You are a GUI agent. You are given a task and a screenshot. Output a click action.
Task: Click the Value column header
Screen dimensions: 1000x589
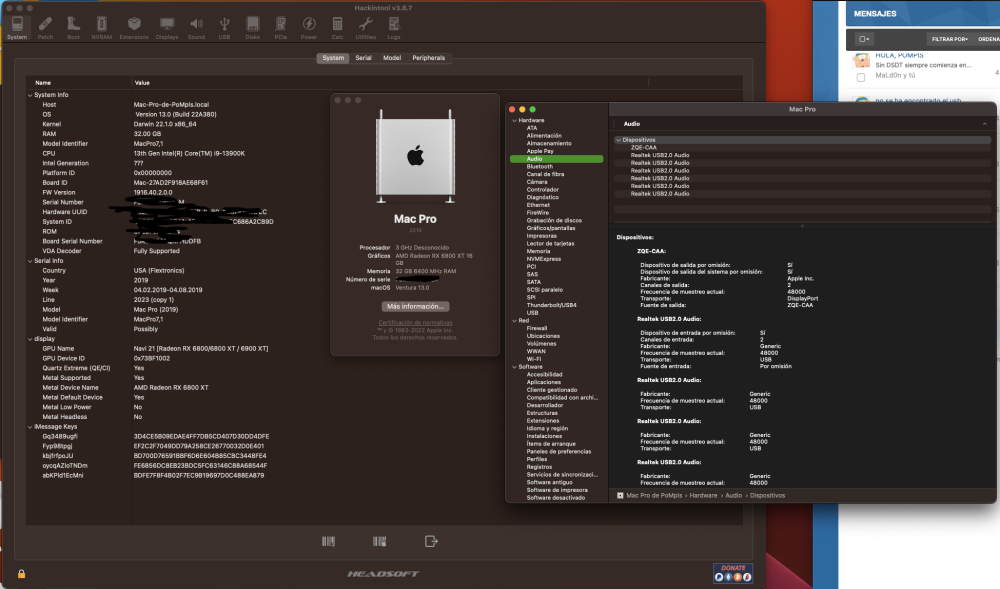click(x=142, y=83)
